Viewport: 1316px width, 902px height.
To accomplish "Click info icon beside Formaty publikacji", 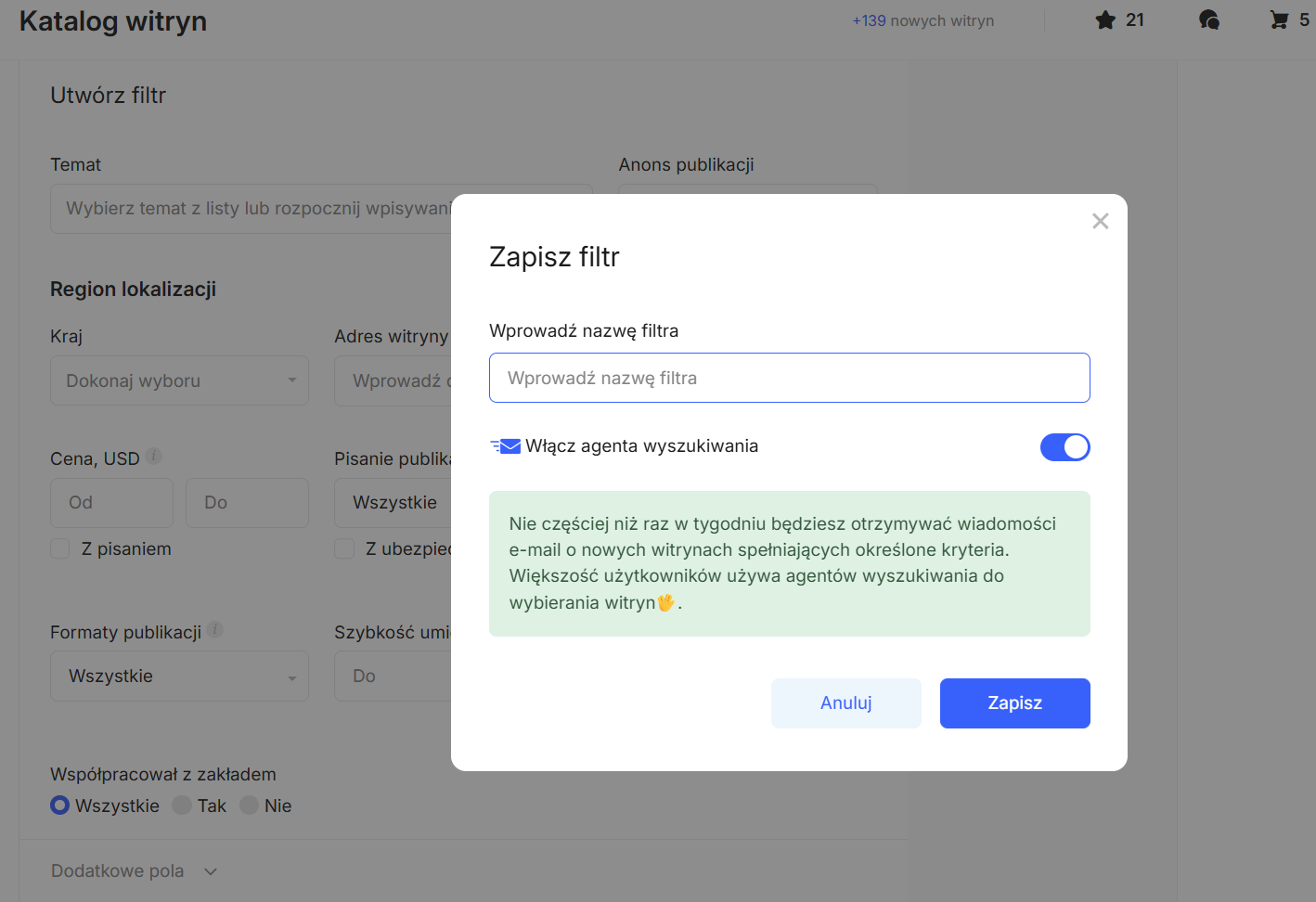I will (215, 630).
